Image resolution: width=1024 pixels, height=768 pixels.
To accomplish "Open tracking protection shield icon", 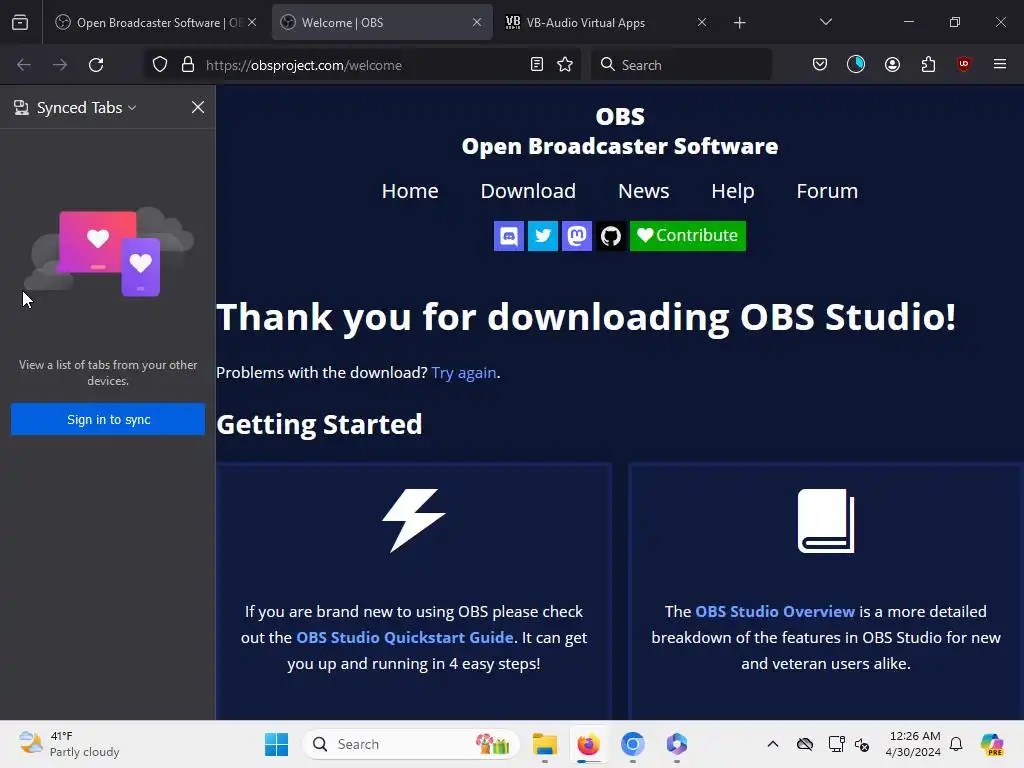I will tap(160, 65).
